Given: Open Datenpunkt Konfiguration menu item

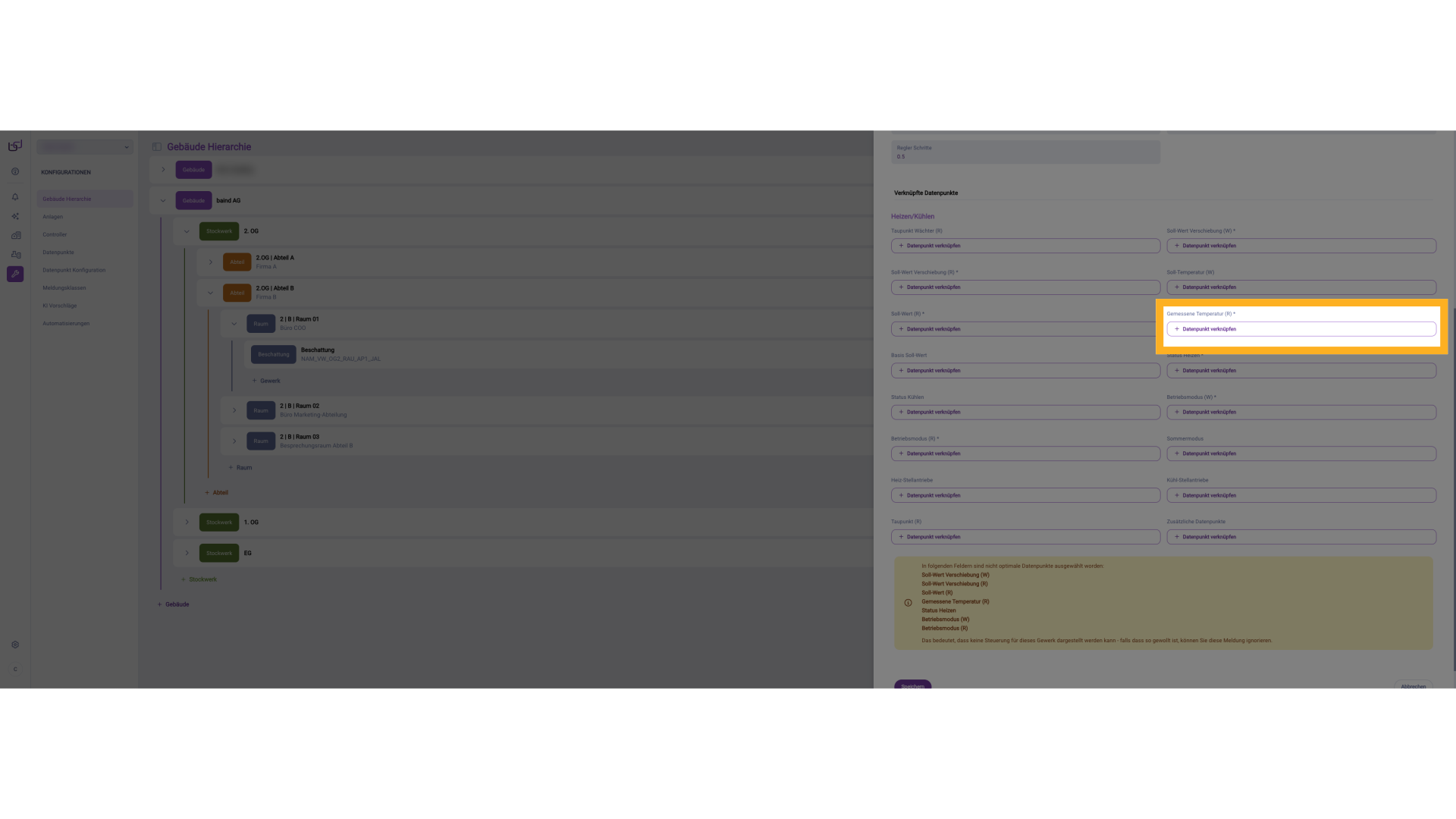Looking at the screenshot, I should click(74, 270).
